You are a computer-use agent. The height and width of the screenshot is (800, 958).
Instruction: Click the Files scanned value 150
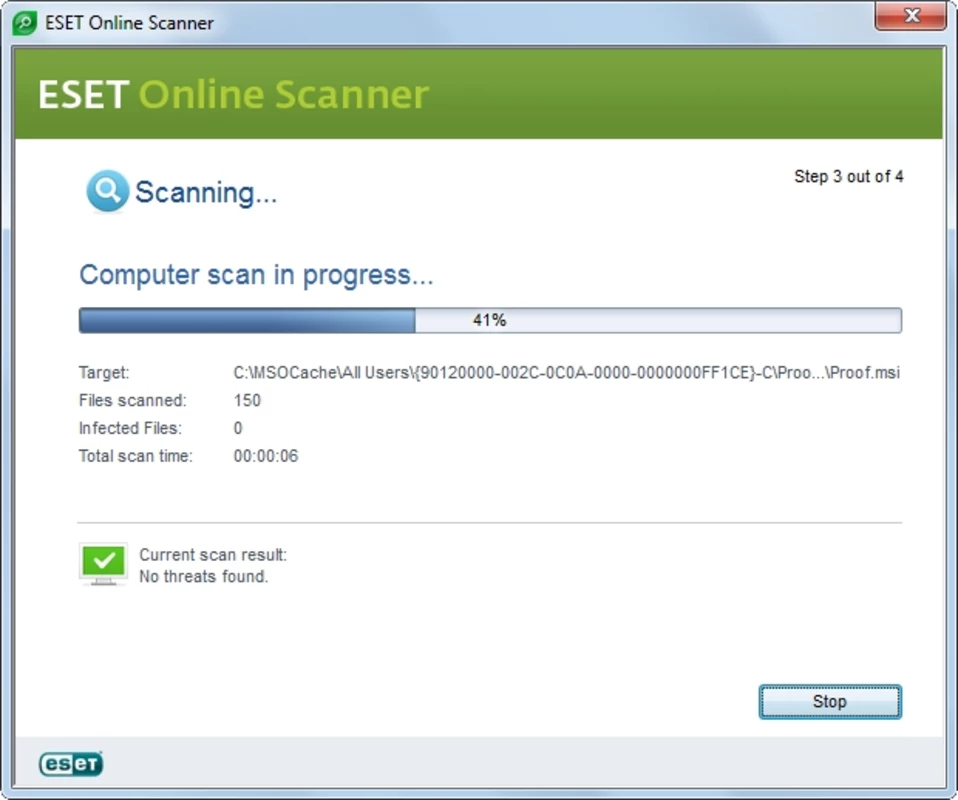coord(247,401)
